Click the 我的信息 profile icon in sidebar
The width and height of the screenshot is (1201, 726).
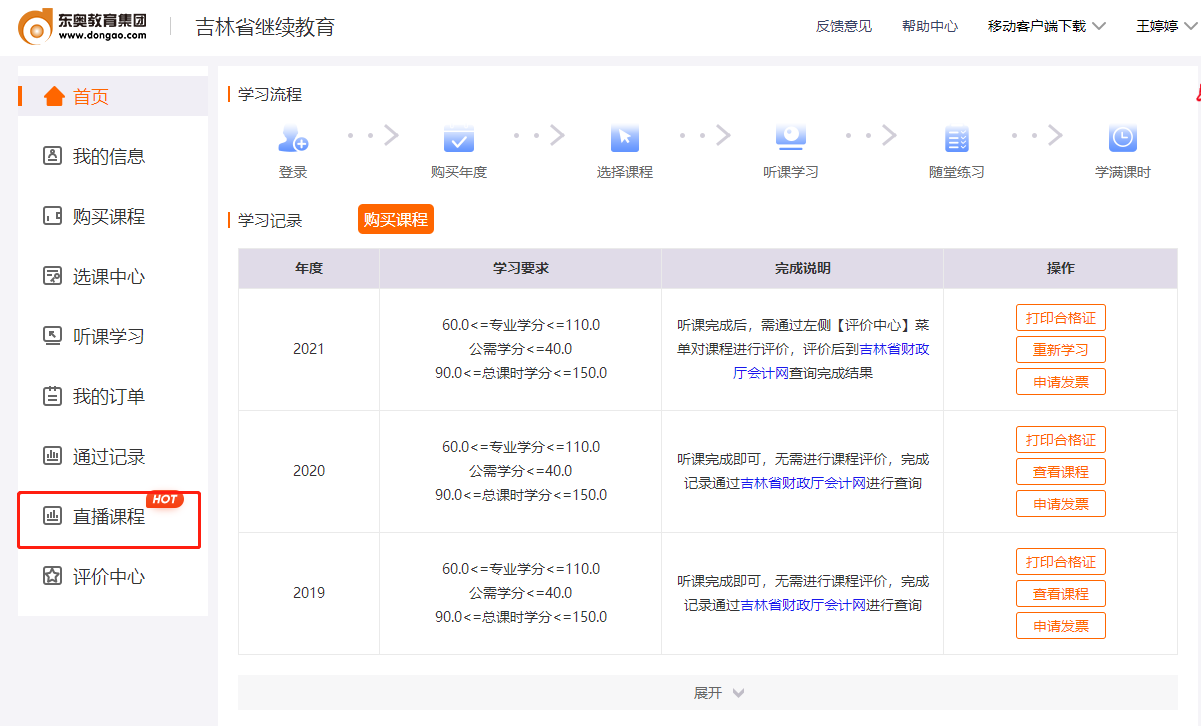pos(52,156)
